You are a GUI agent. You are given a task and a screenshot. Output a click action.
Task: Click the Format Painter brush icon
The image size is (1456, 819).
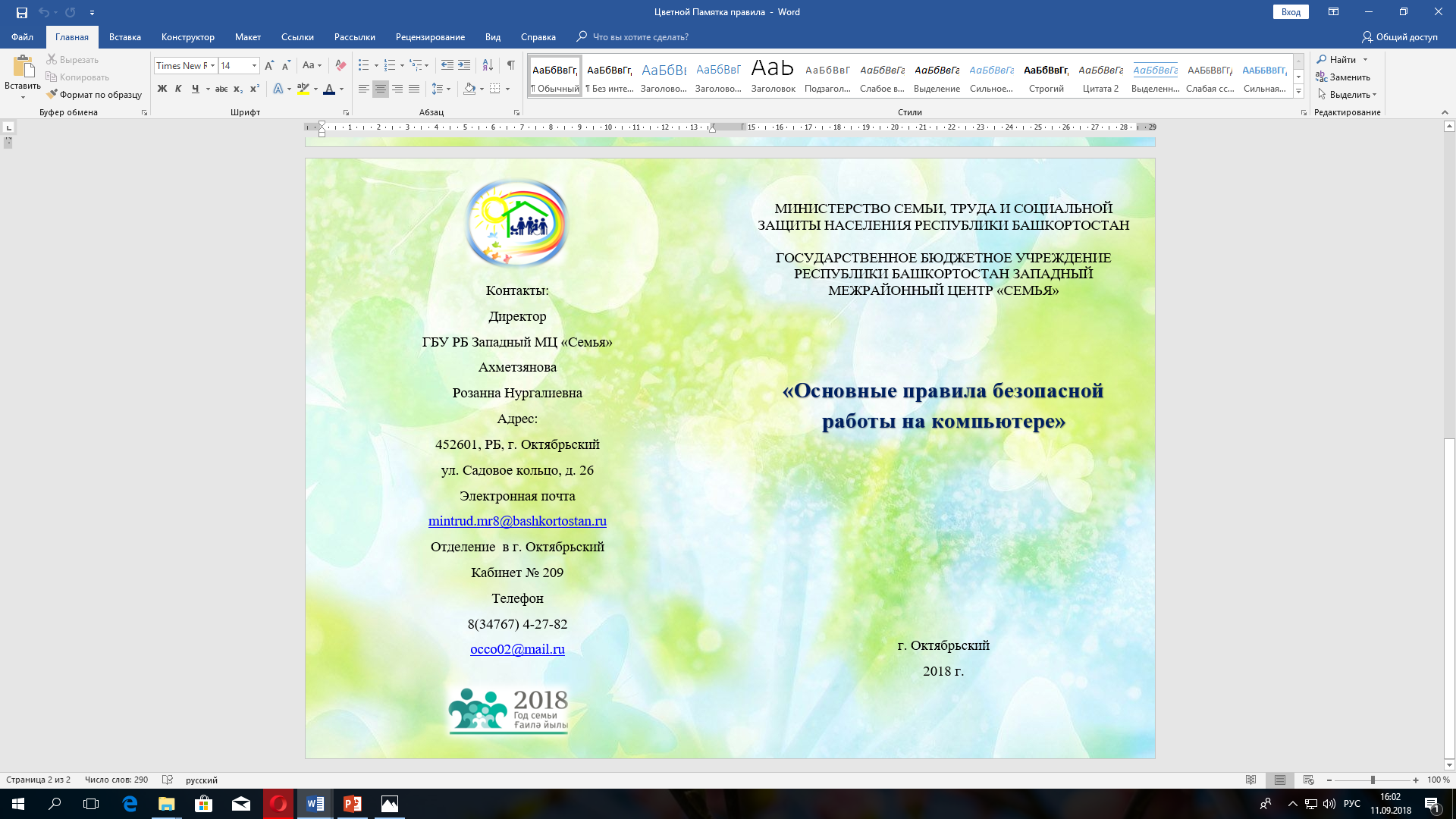tap(52, 95)
